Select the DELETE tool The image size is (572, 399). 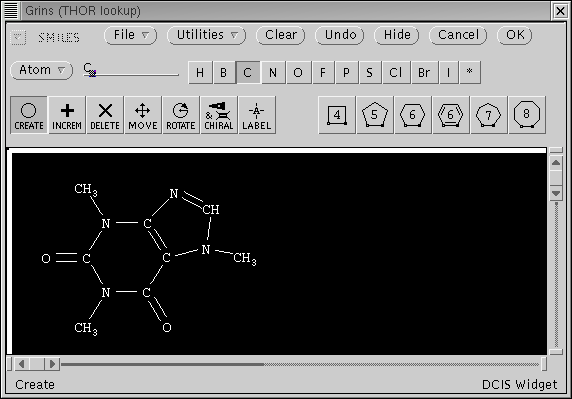[x=105, y=115]
